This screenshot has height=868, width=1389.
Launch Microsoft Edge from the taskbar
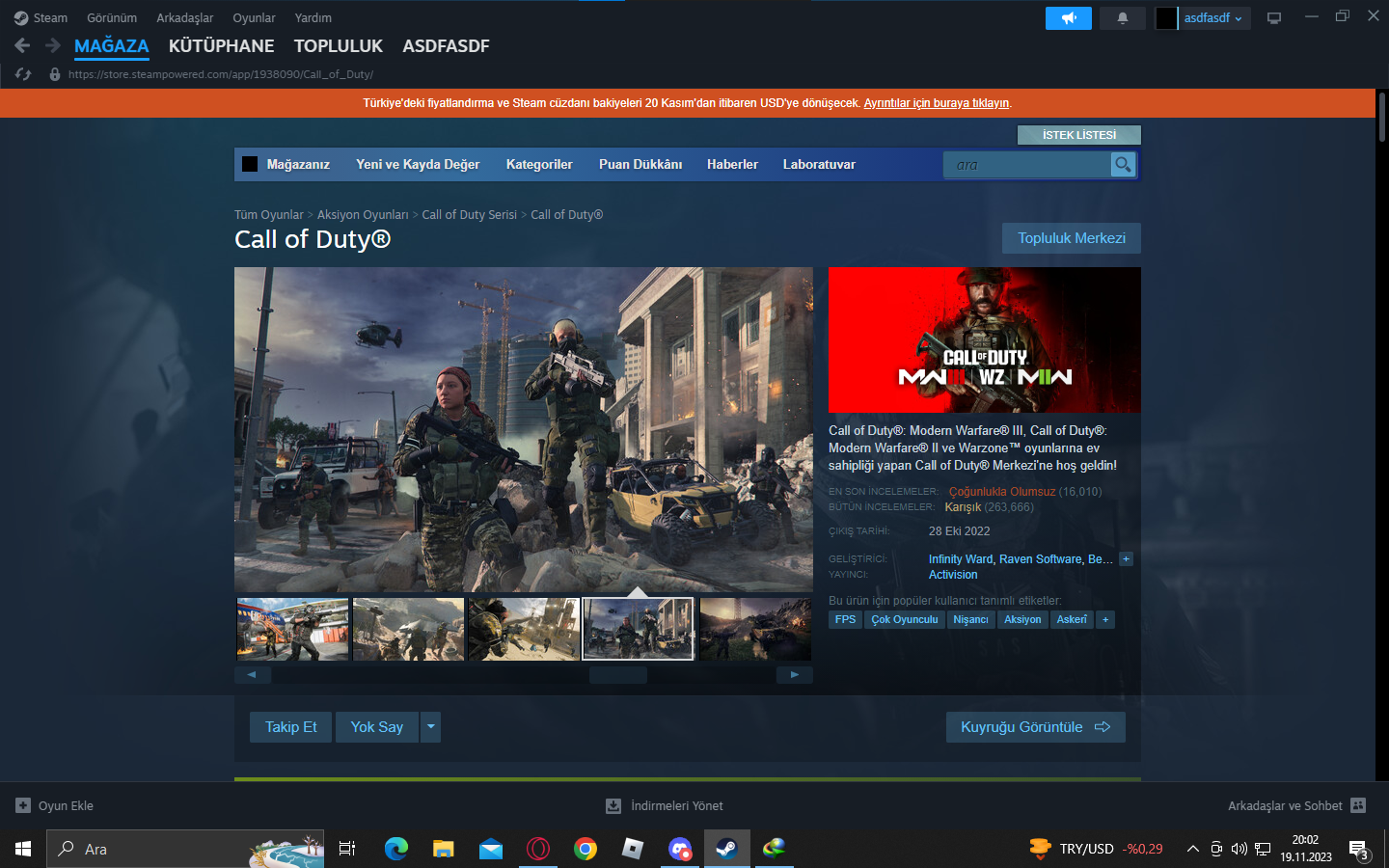(395, 849)
